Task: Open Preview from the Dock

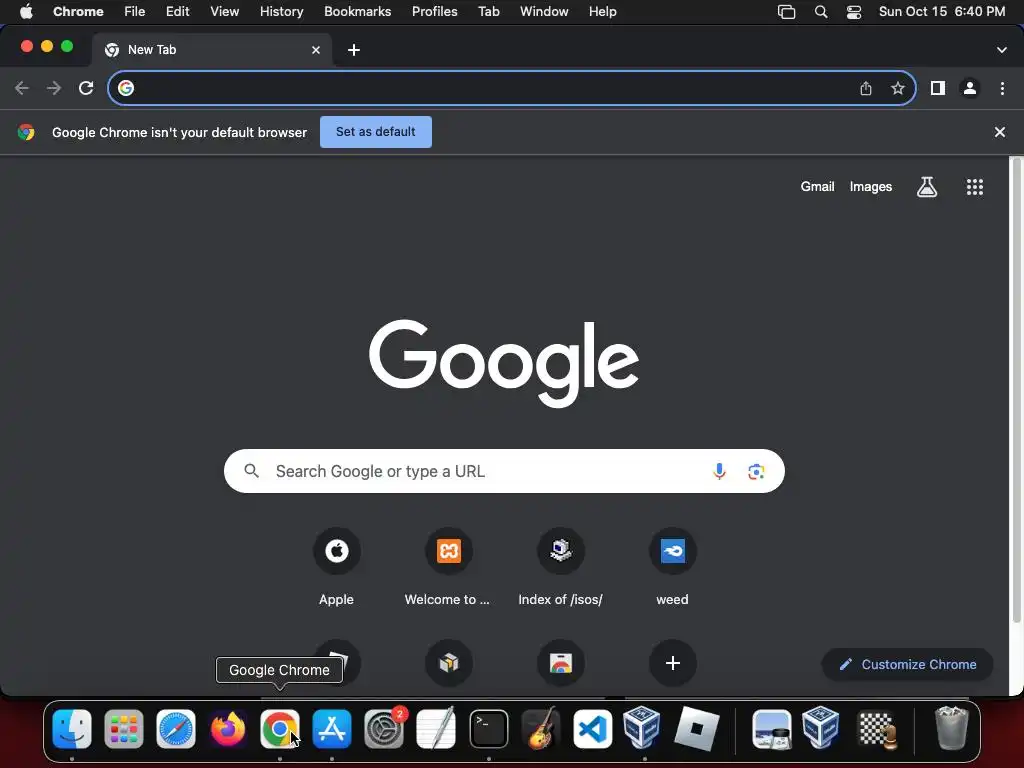Action: pos(771,728)
